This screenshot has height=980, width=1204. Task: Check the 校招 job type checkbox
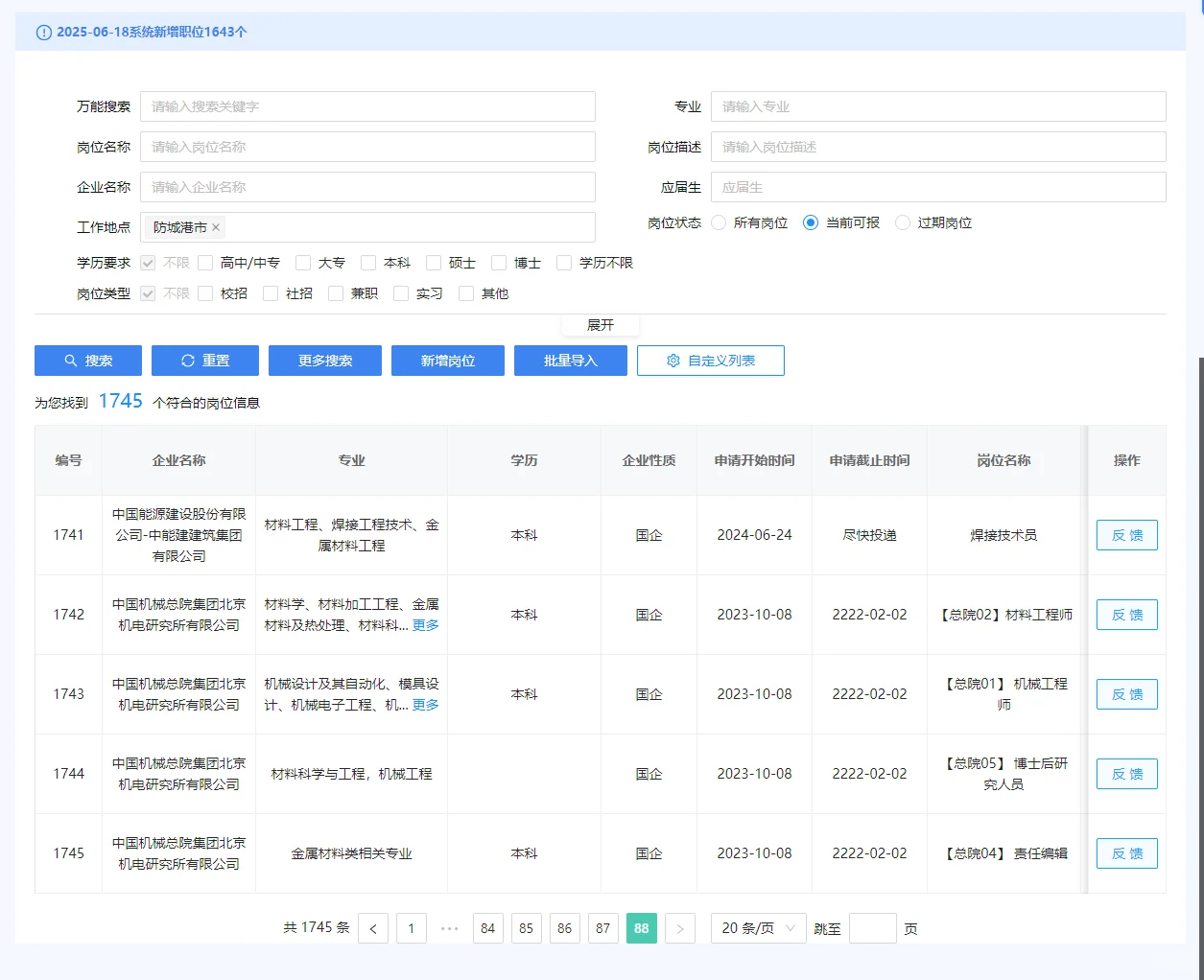[x=205, y=293]
